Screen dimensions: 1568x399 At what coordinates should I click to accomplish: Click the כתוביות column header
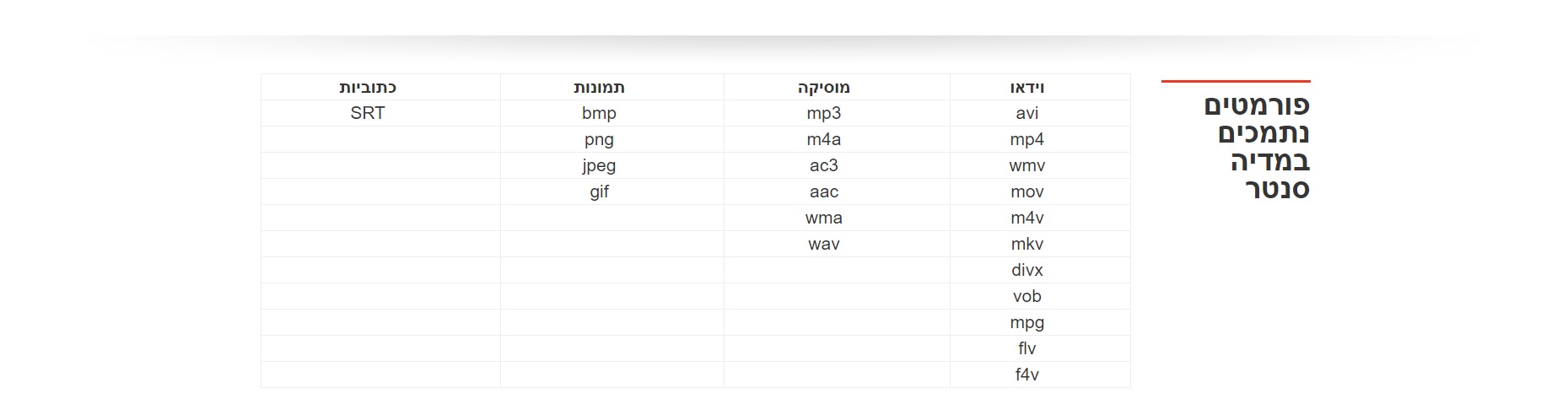click(368, 87)
